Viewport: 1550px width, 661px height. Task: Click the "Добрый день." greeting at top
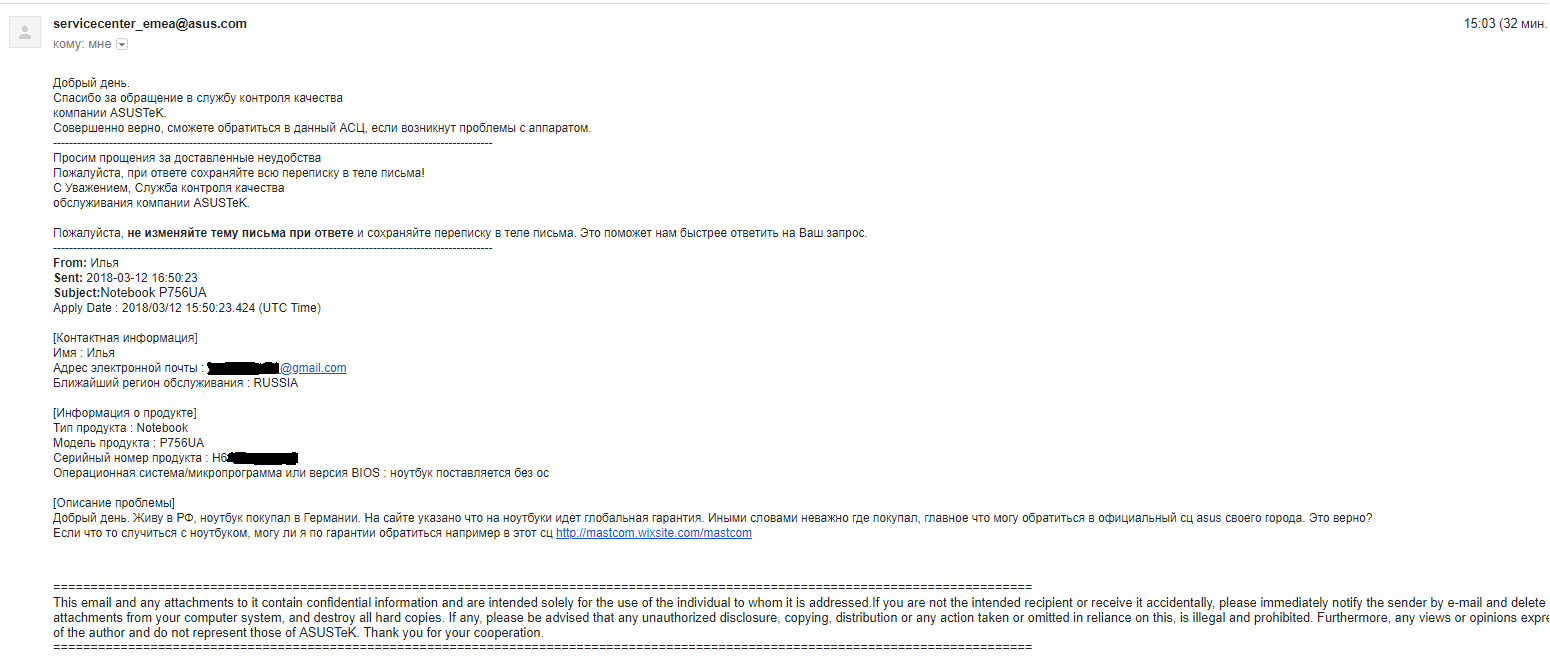pos(91,83)
